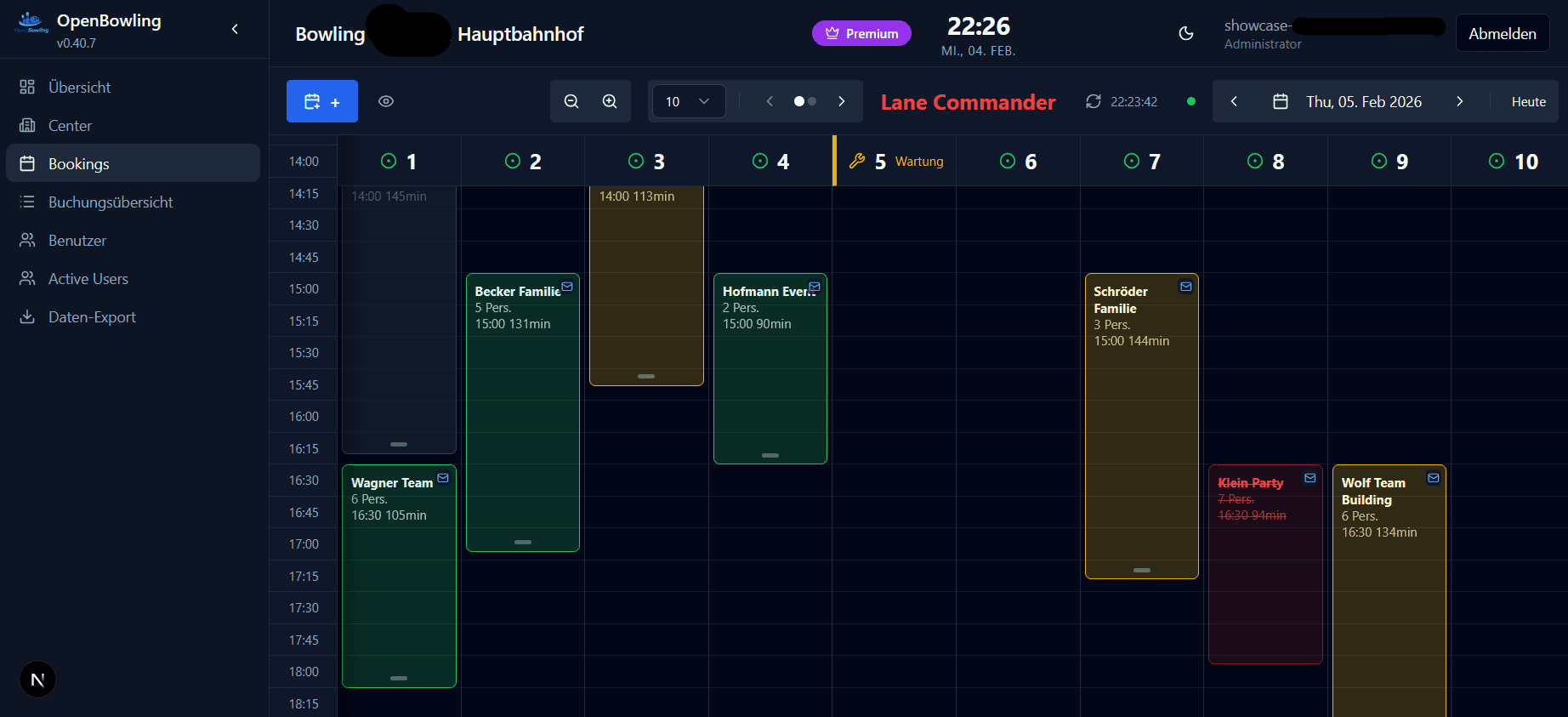This screenshot has width=1568, height=717.
Task: Click mail icon on Schröder Familie booking
Action: [1186, 287]
